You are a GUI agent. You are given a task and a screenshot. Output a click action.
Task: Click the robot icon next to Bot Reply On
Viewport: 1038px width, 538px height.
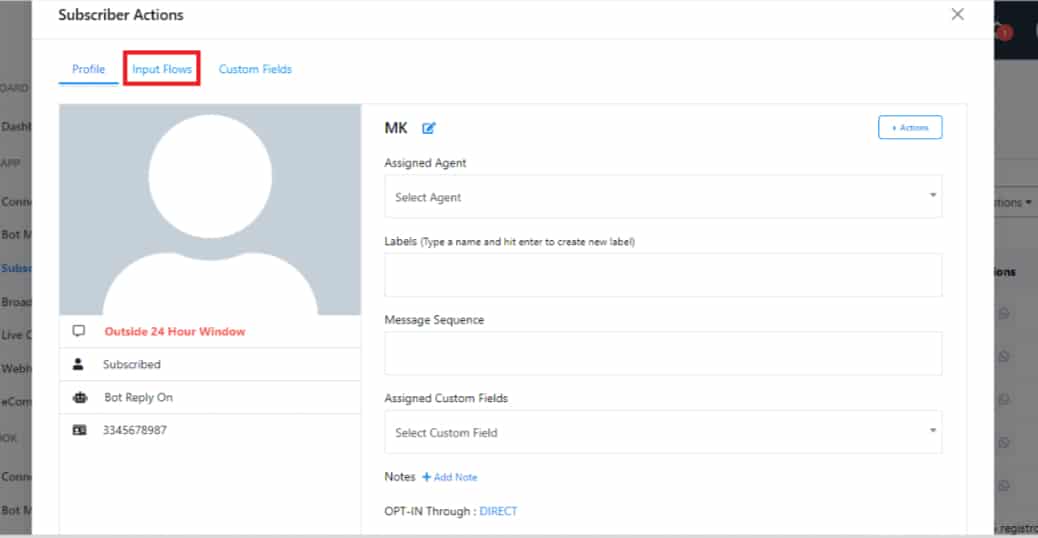click(80, 397)
